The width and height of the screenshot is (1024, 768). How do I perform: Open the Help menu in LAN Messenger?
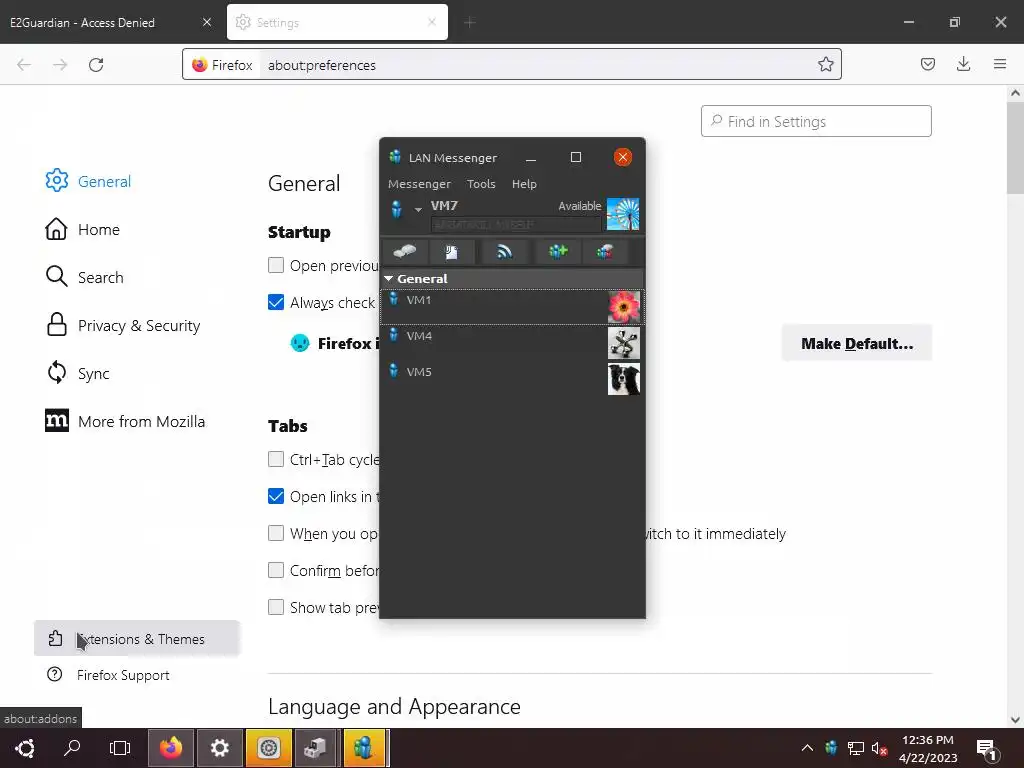pos(524,184)
